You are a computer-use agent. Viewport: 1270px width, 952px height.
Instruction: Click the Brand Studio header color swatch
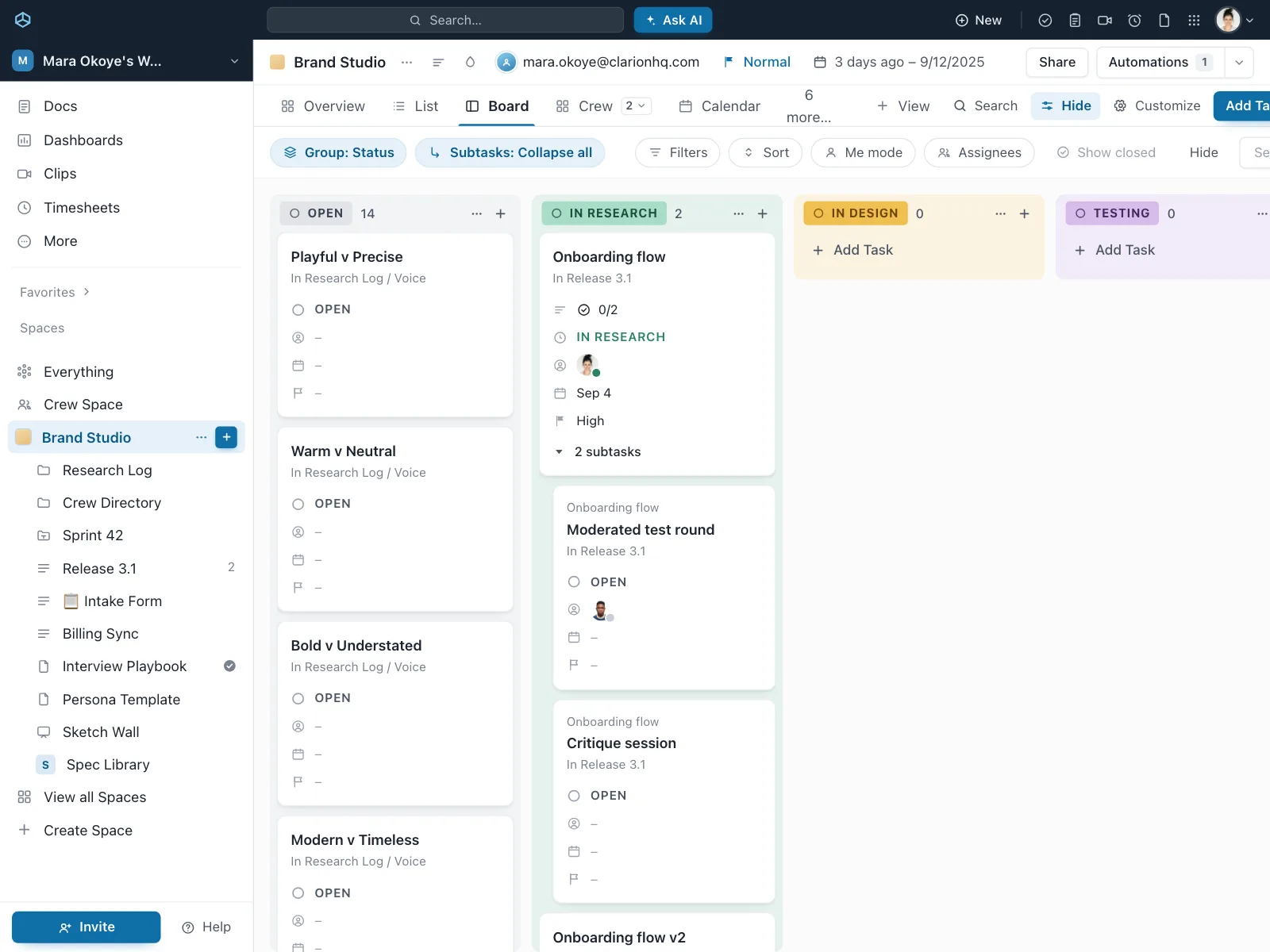pyautogui.click(x=277, y=62)
